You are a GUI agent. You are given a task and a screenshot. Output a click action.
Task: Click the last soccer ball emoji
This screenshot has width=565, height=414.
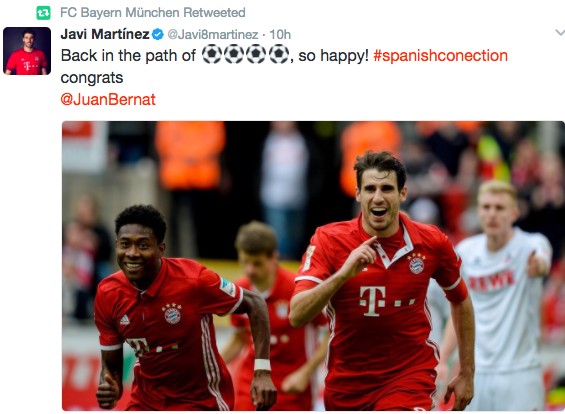click(x=279, y=54)
